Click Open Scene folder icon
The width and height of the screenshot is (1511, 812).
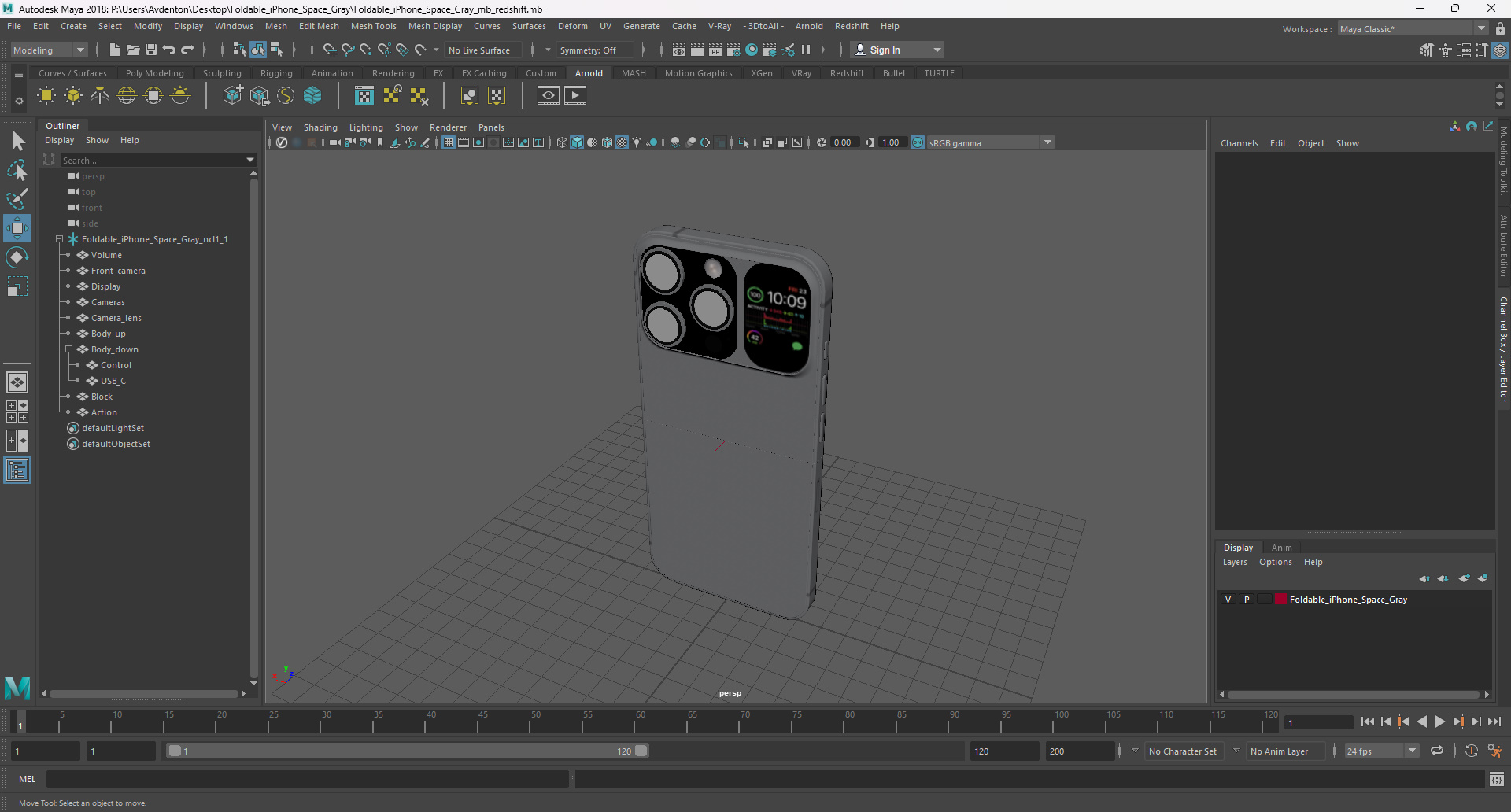click(133, 50)
